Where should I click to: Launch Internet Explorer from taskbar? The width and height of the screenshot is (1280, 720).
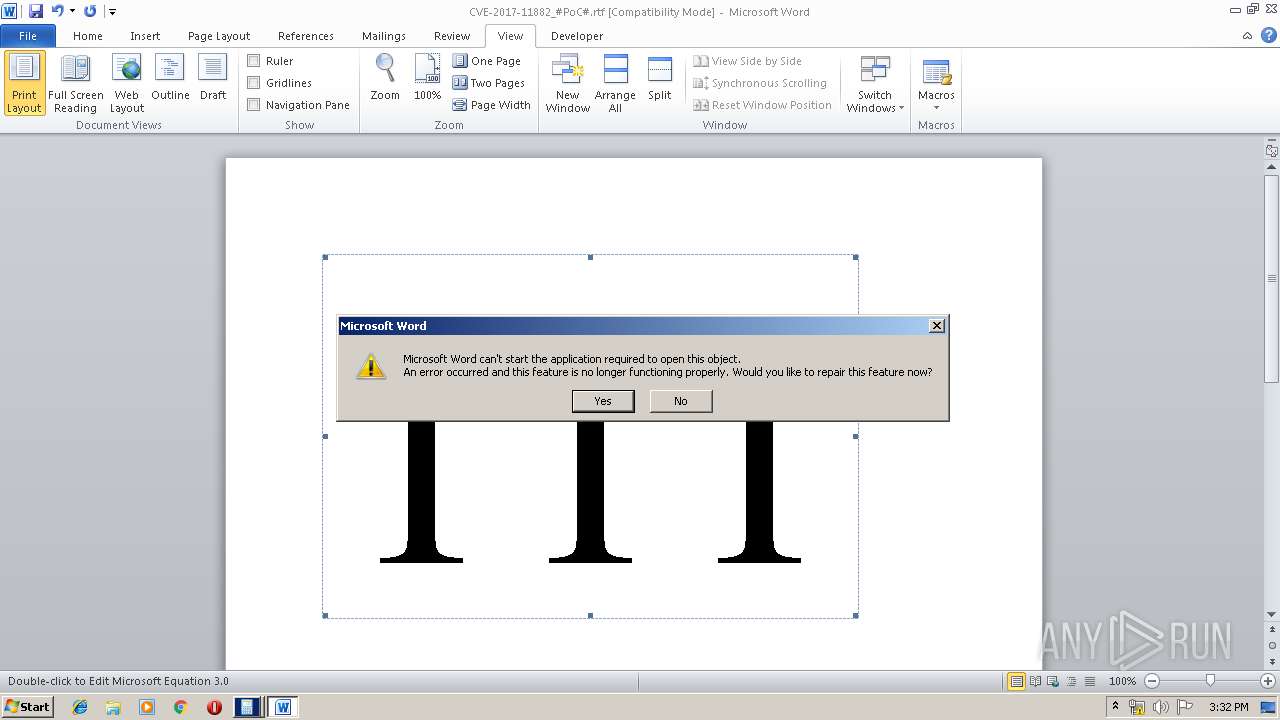(80, 707)
